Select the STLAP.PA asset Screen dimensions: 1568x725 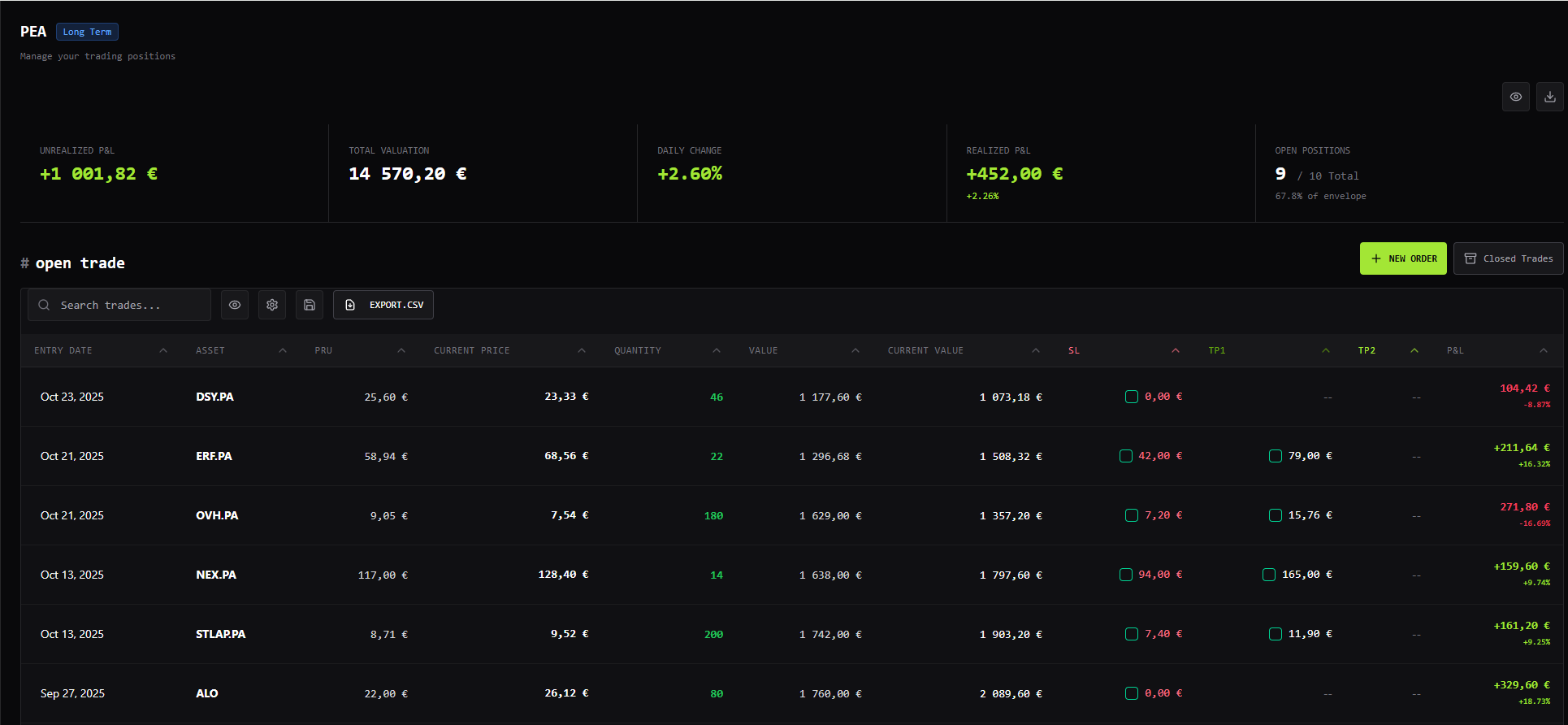point(220,634)
